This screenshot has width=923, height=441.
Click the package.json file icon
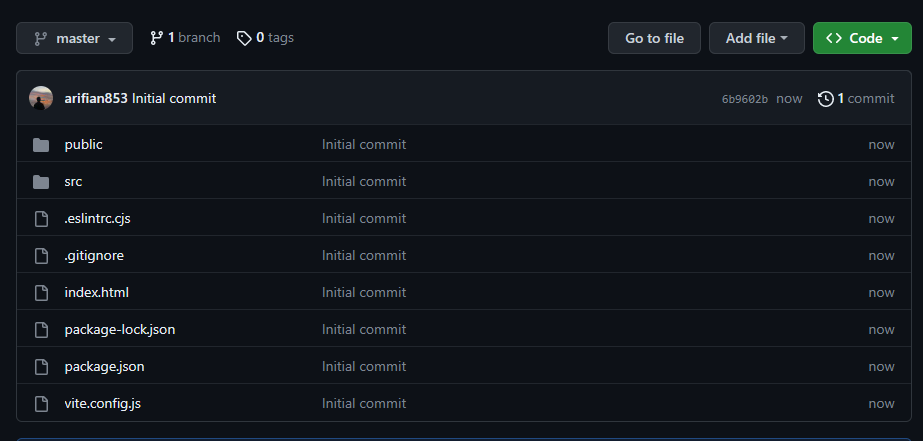tap(41, 367)
